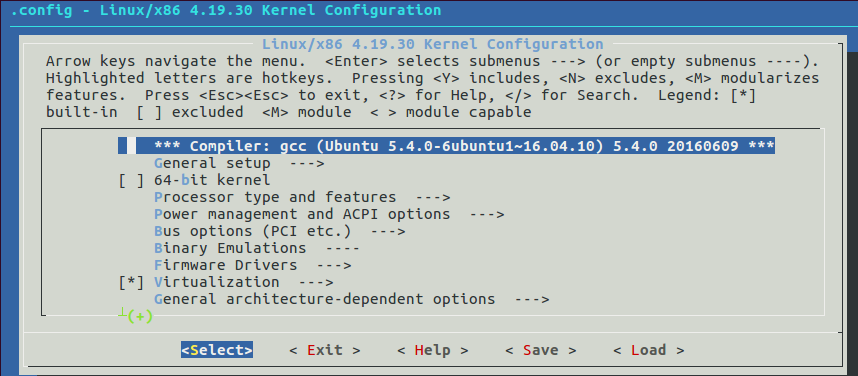
Task: Toggle the 64-bit kernel checkbox
Action: click(131, 180)
